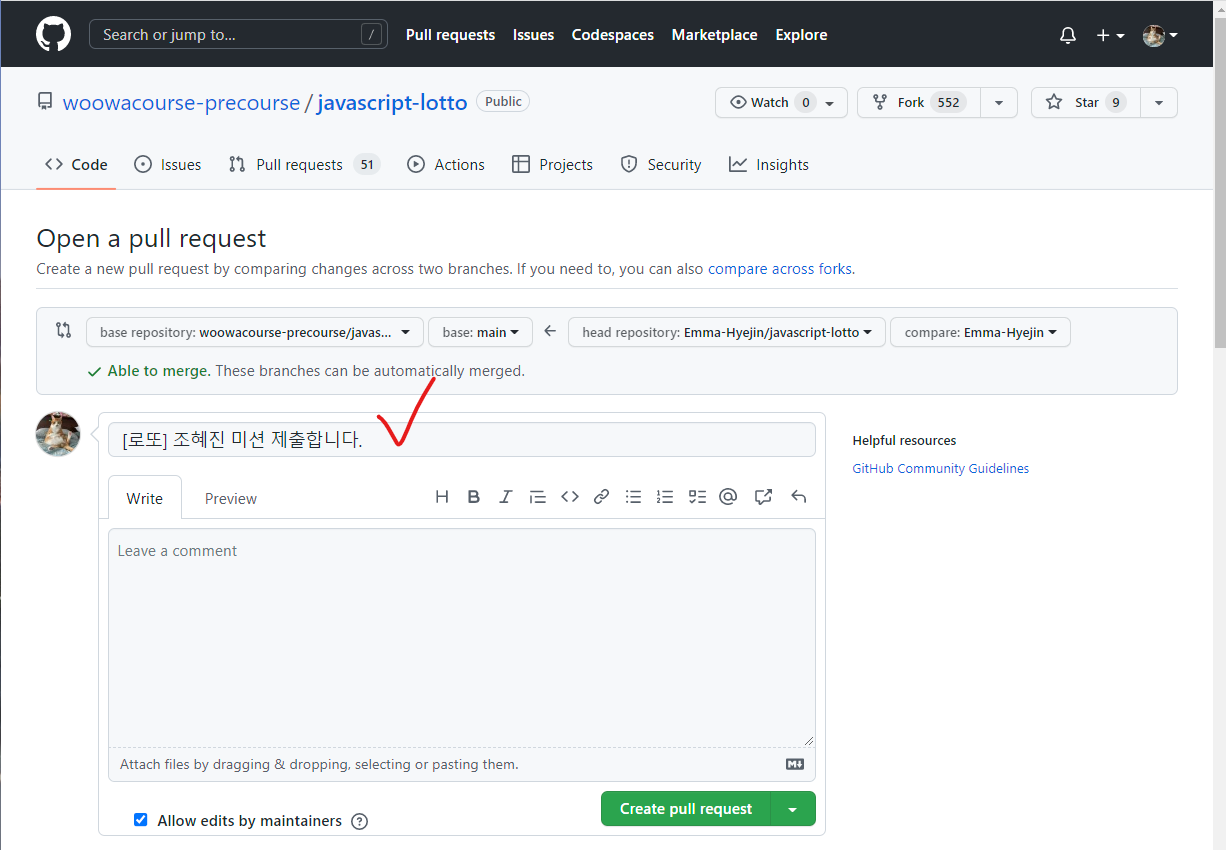The image size is (1226, 850).
Task: Click the pull request title field
Action: (x=462, y=440)
